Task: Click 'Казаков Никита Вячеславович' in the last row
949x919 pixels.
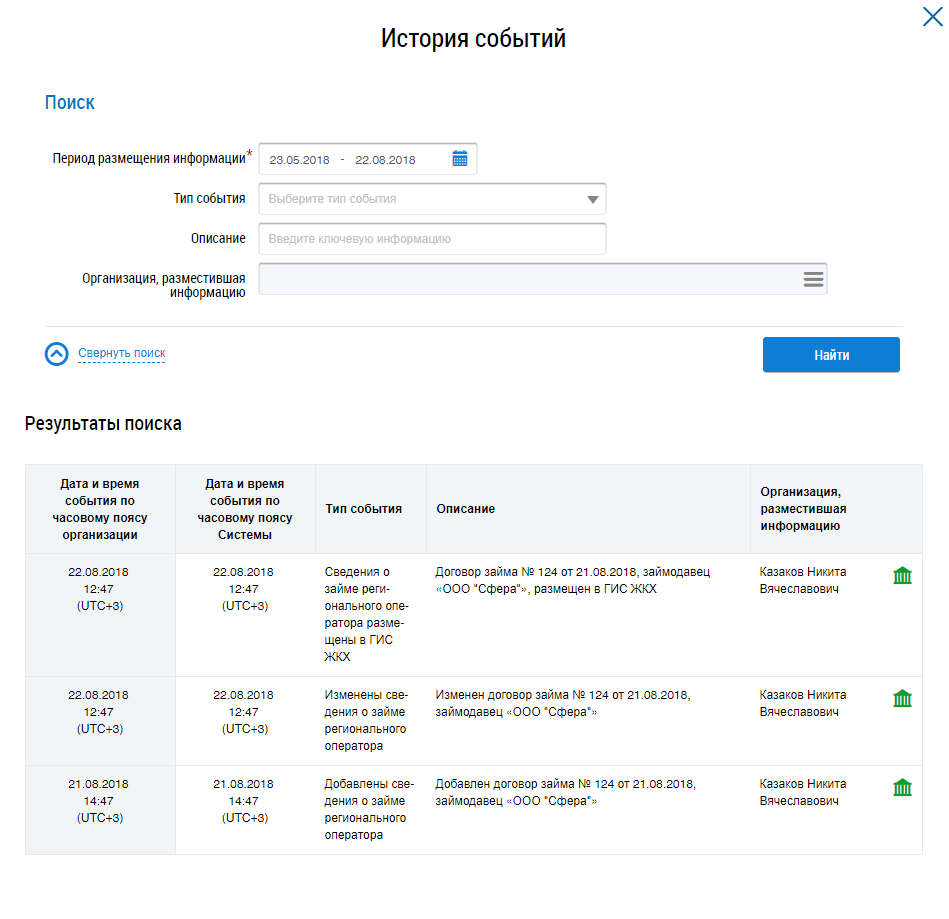Action: tap(803, 793)
